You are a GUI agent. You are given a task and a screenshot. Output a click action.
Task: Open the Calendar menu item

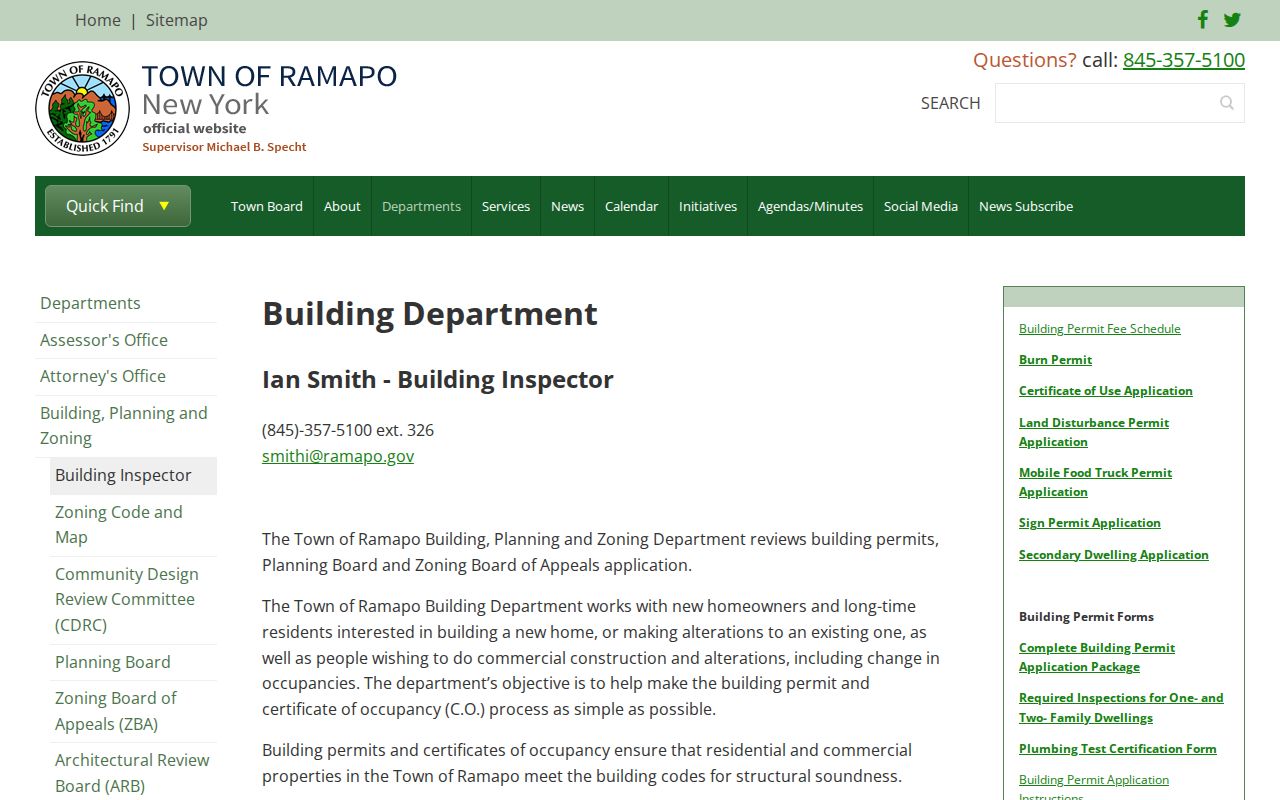click(631, 206)
